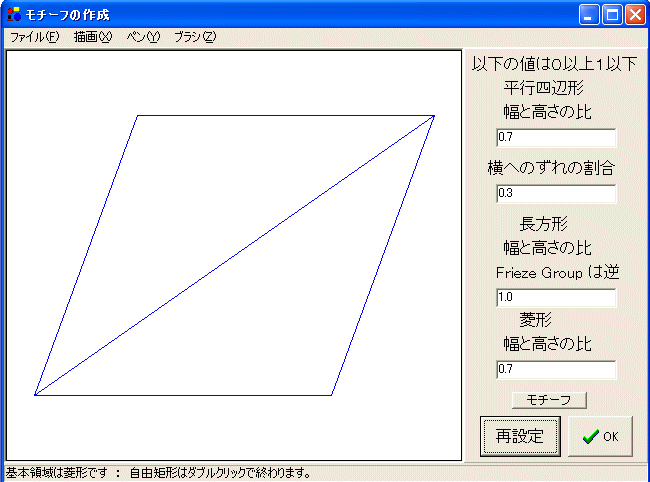Close the モチーフの作成 window
This screenshot has height=482, width=650.
click(x=635, y=15)
